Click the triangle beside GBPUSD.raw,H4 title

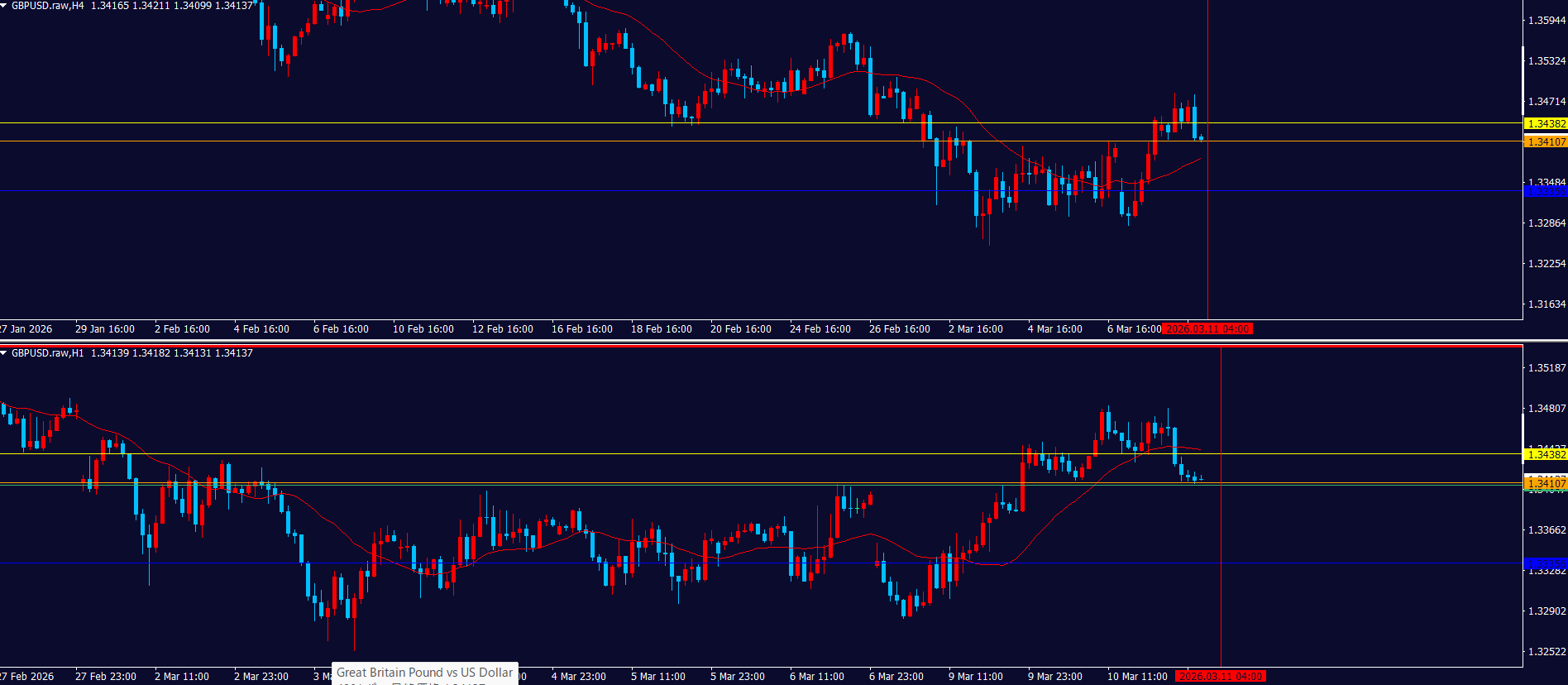4,6
